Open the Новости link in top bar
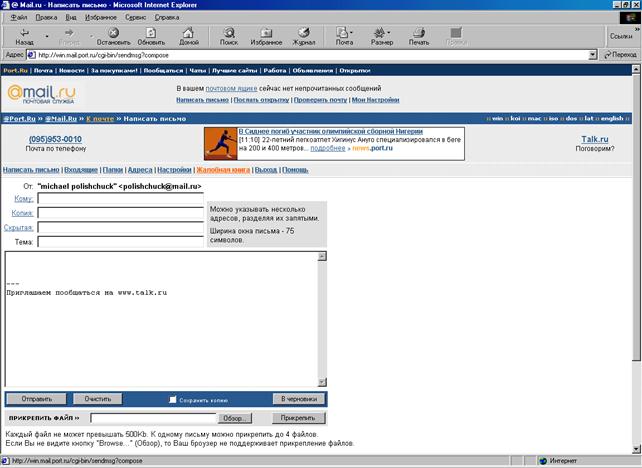642x468 pixels. point(72,70)
